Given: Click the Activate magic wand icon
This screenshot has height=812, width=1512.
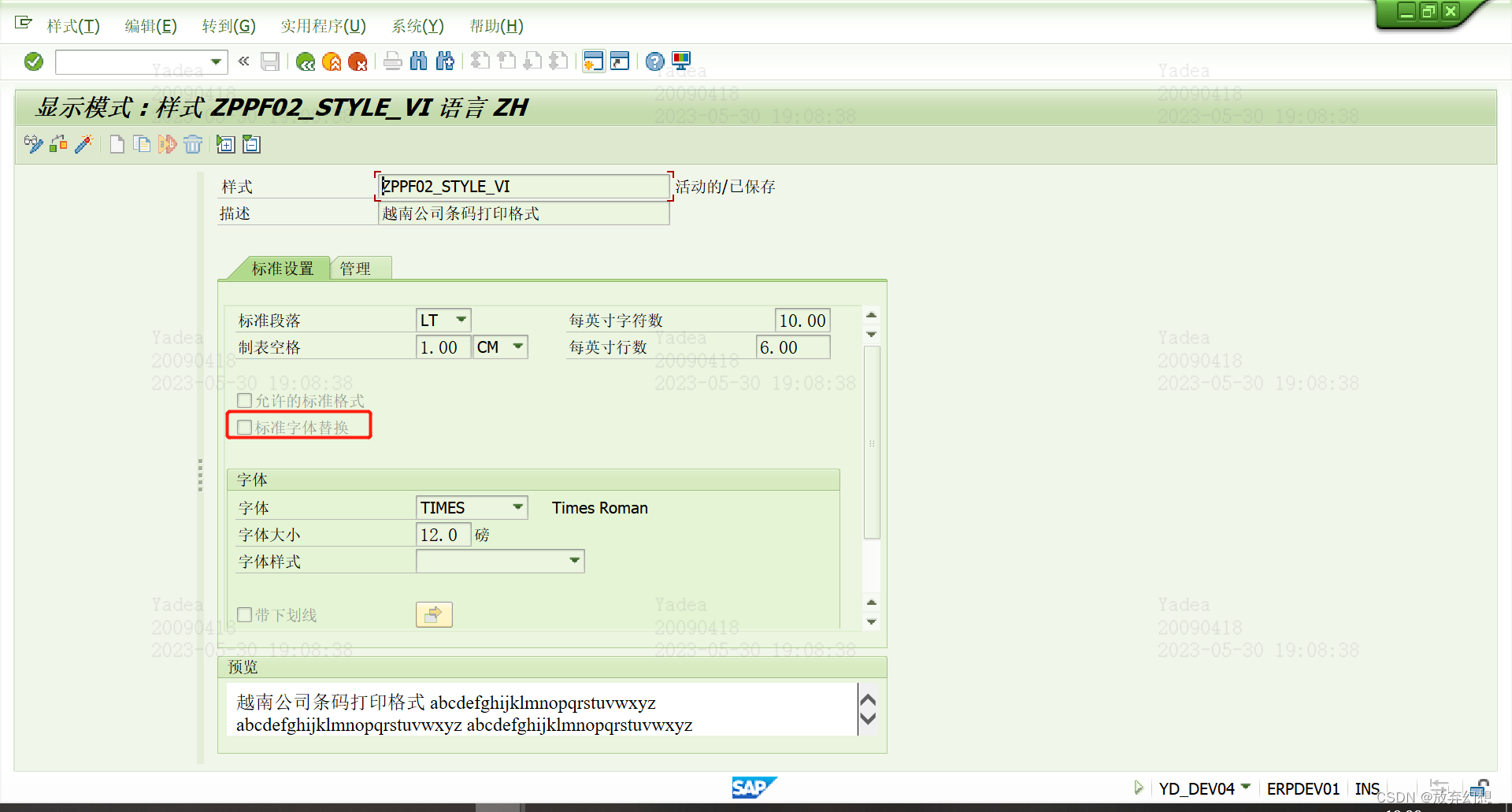Looking at the screenshot, I should coord(84,144).
